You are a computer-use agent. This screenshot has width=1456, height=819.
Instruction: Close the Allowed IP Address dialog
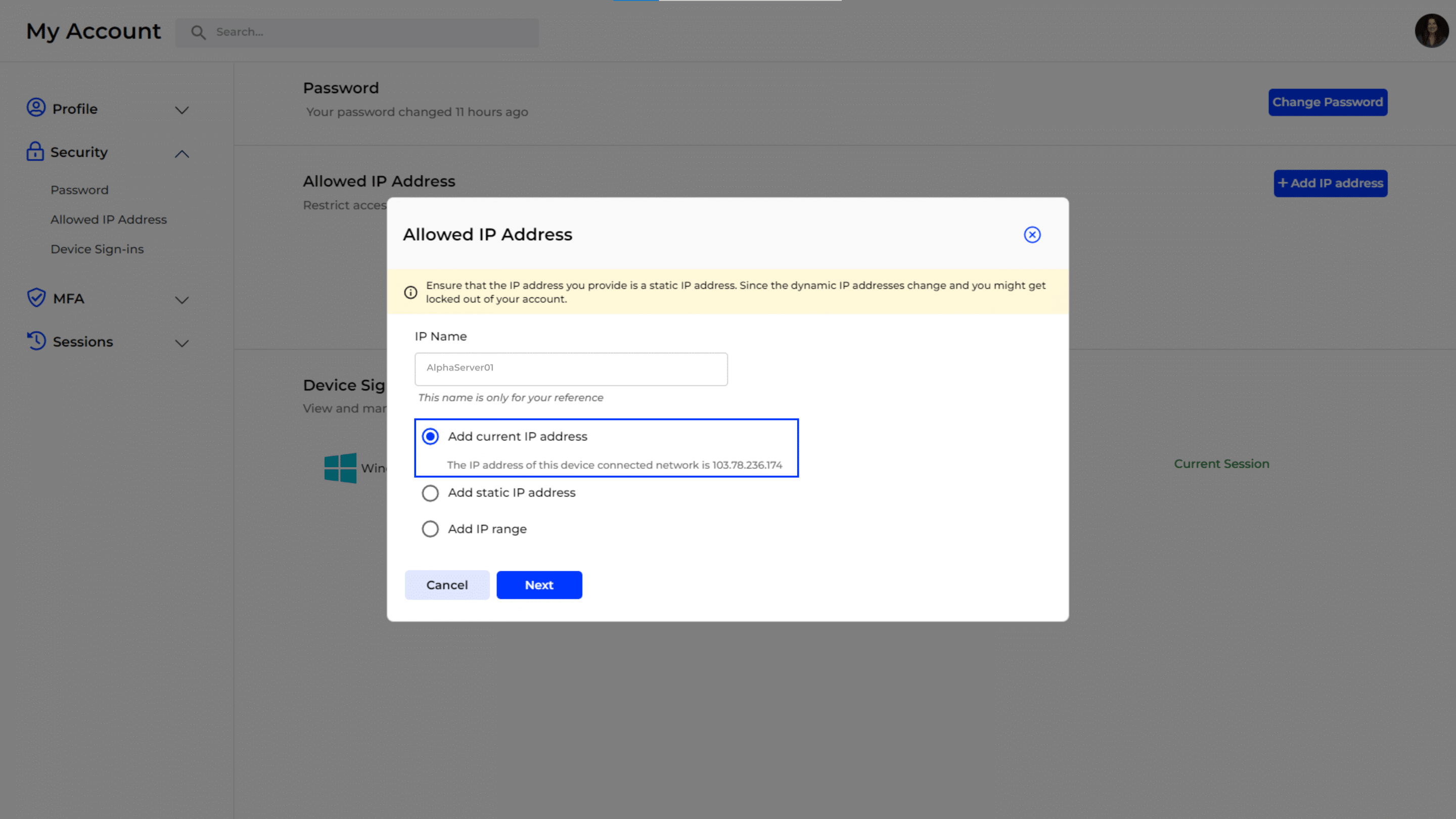tap(1032, 235)
